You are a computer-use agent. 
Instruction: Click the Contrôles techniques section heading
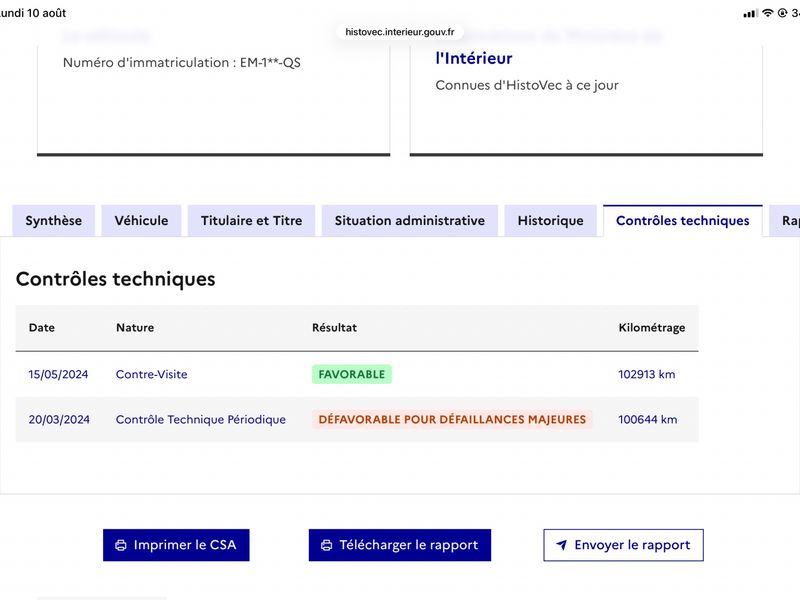[x=115, y=280]
